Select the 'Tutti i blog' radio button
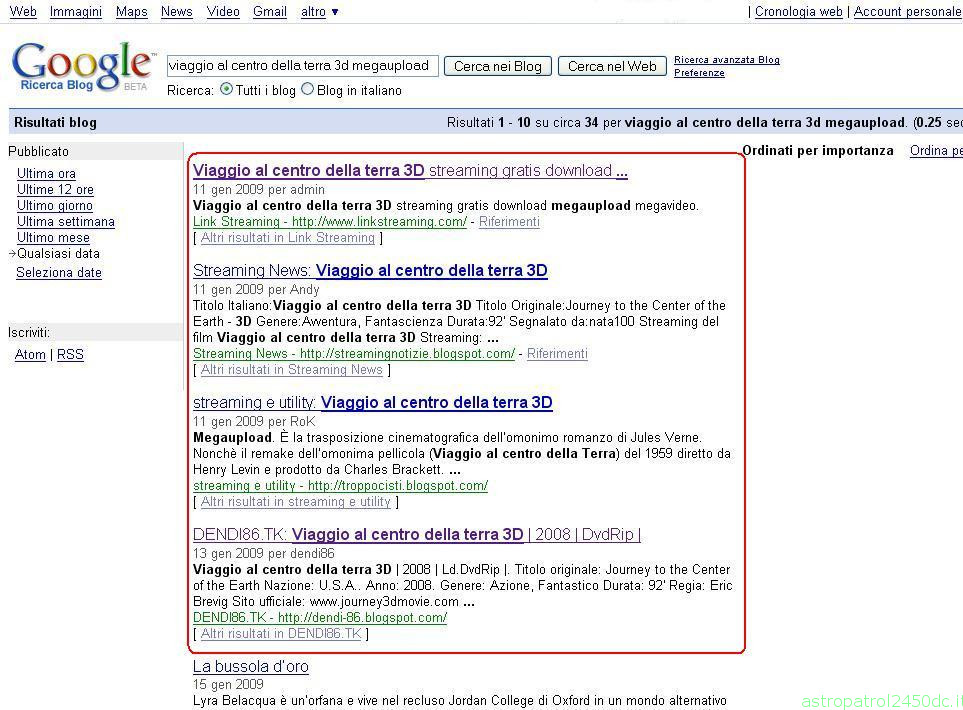The image size is (963, 710). click(227, 89)
